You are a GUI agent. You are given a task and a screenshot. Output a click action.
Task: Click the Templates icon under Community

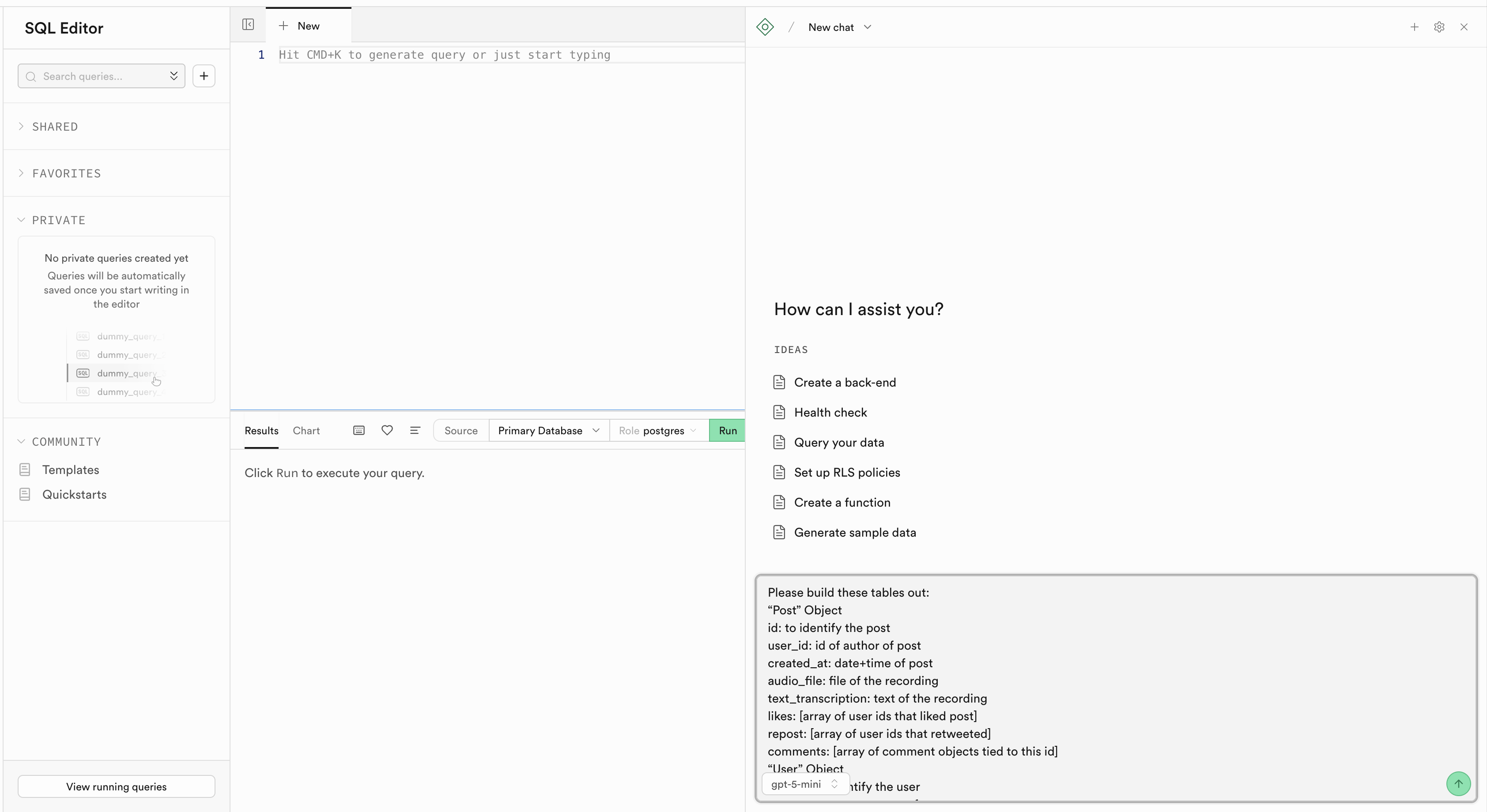pyautogui.click(x=26, y=469)
